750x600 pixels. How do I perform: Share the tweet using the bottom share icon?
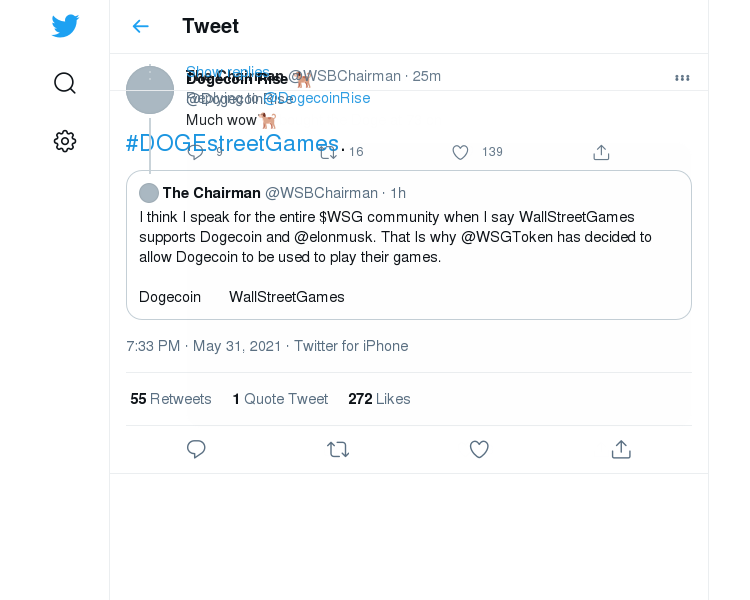tap(621, 449)
